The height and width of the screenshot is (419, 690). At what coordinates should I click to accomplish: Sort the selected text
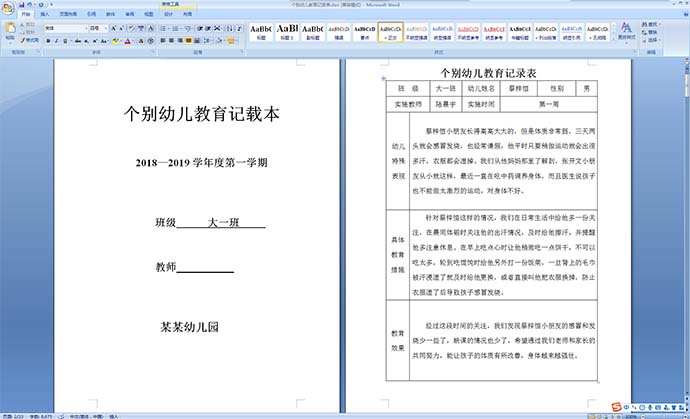230,28
